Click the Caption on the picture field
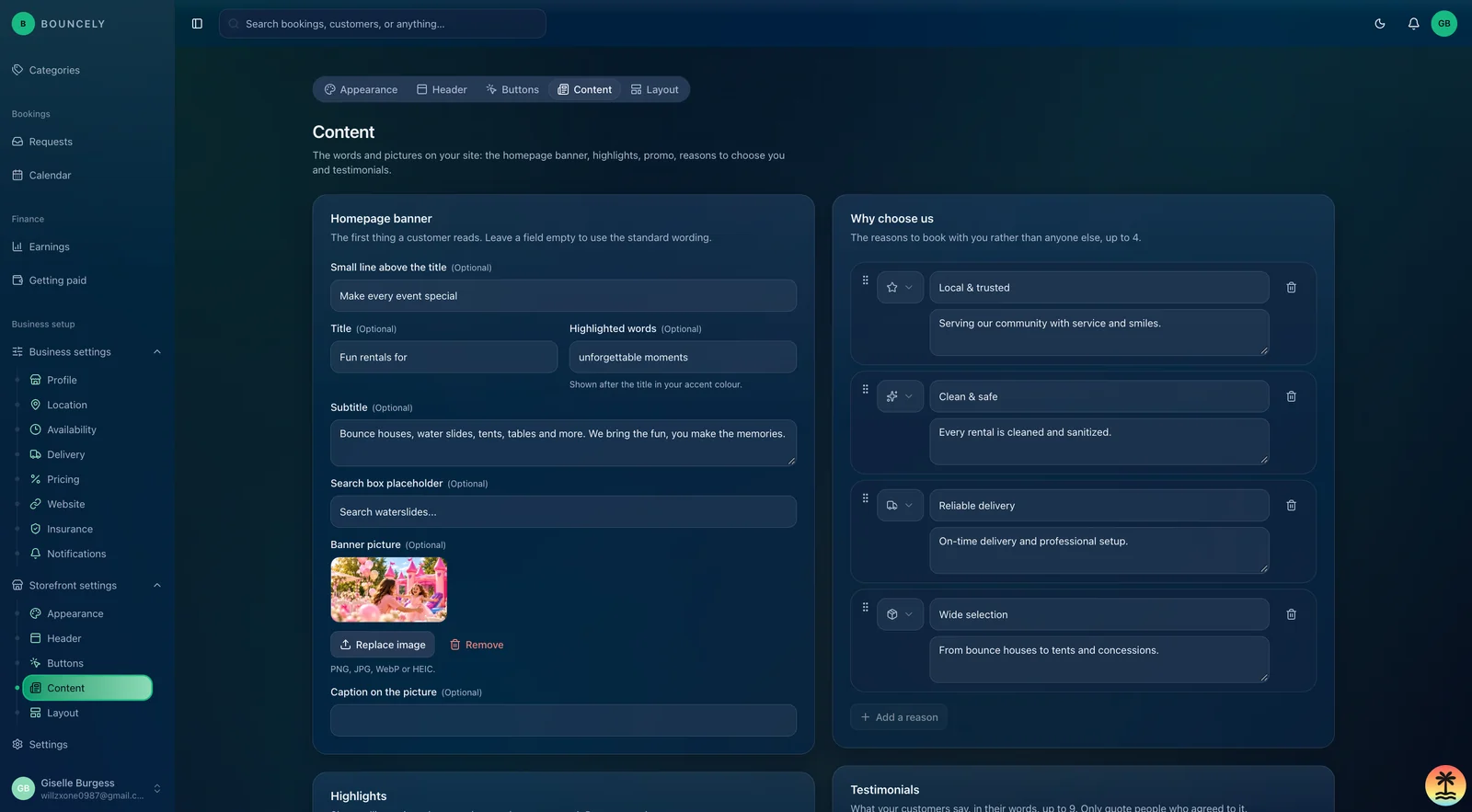The image size is (1472, 812). 564,720
